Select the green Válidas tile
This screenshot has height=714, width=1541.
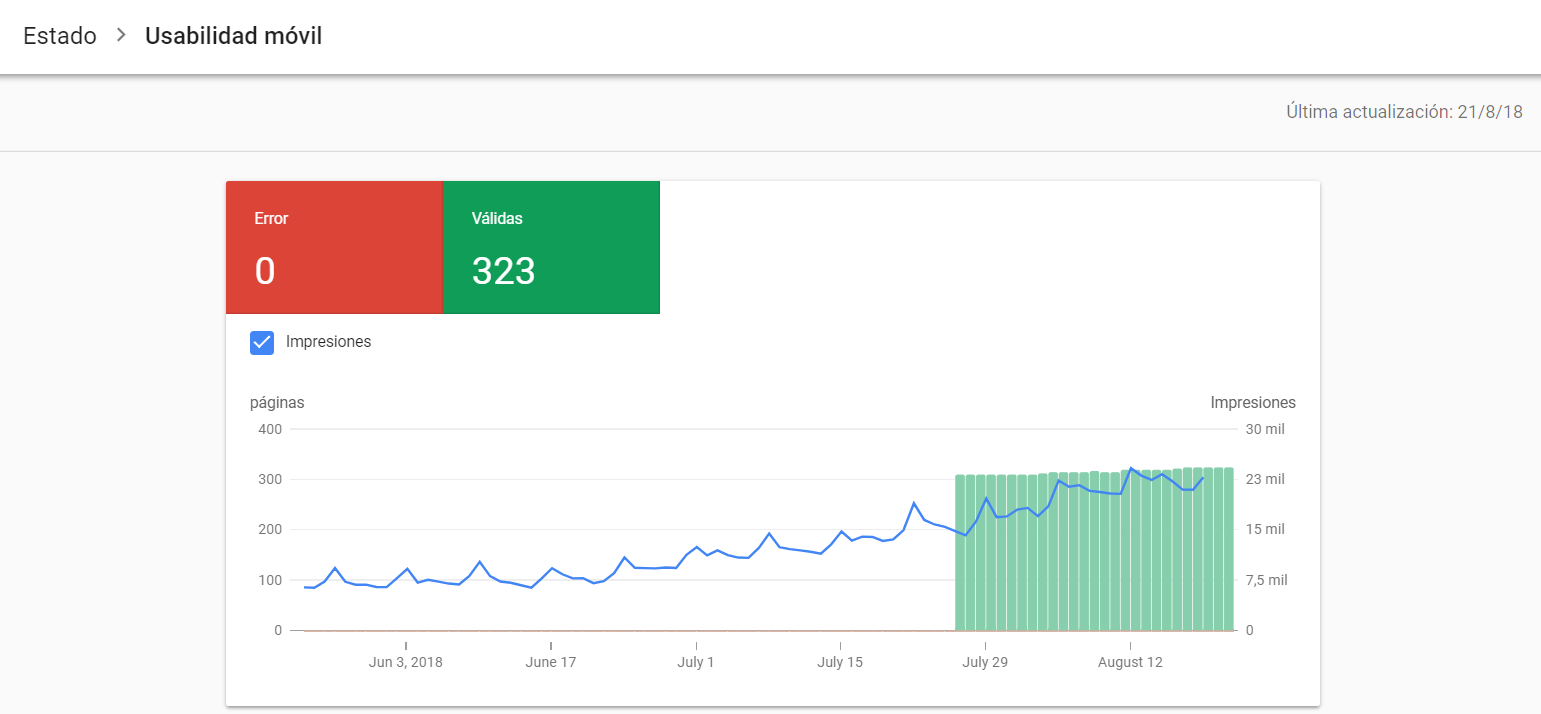pos(551,247)
